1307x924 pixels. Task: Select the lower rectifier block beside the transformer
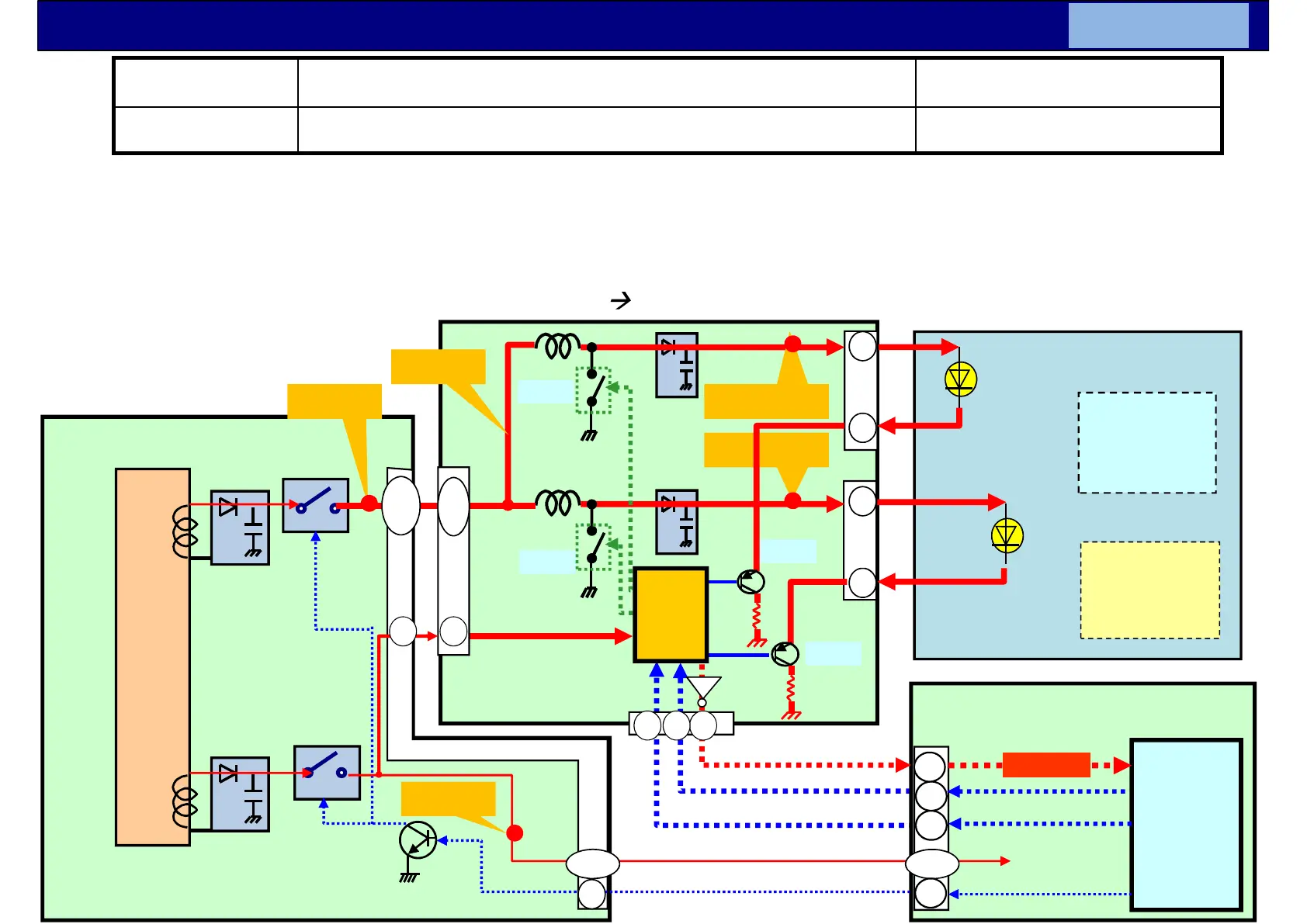(x=240, y=794)
